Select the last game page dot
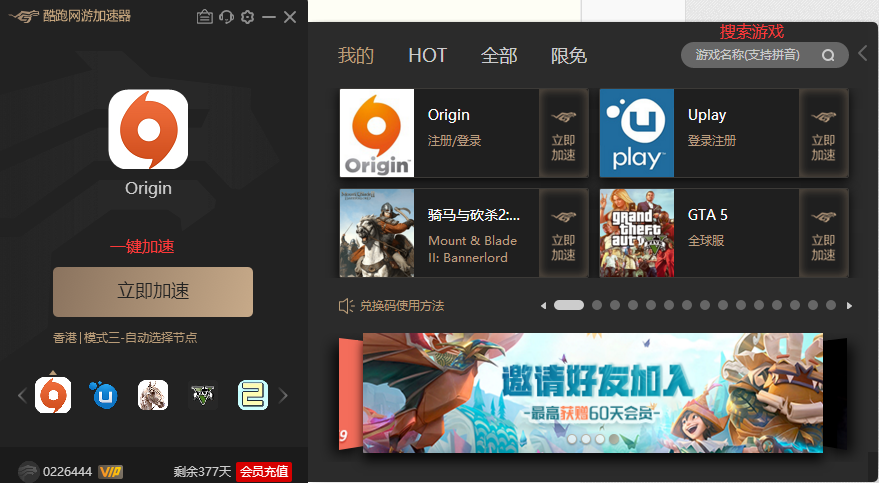 tap(831, 305)
